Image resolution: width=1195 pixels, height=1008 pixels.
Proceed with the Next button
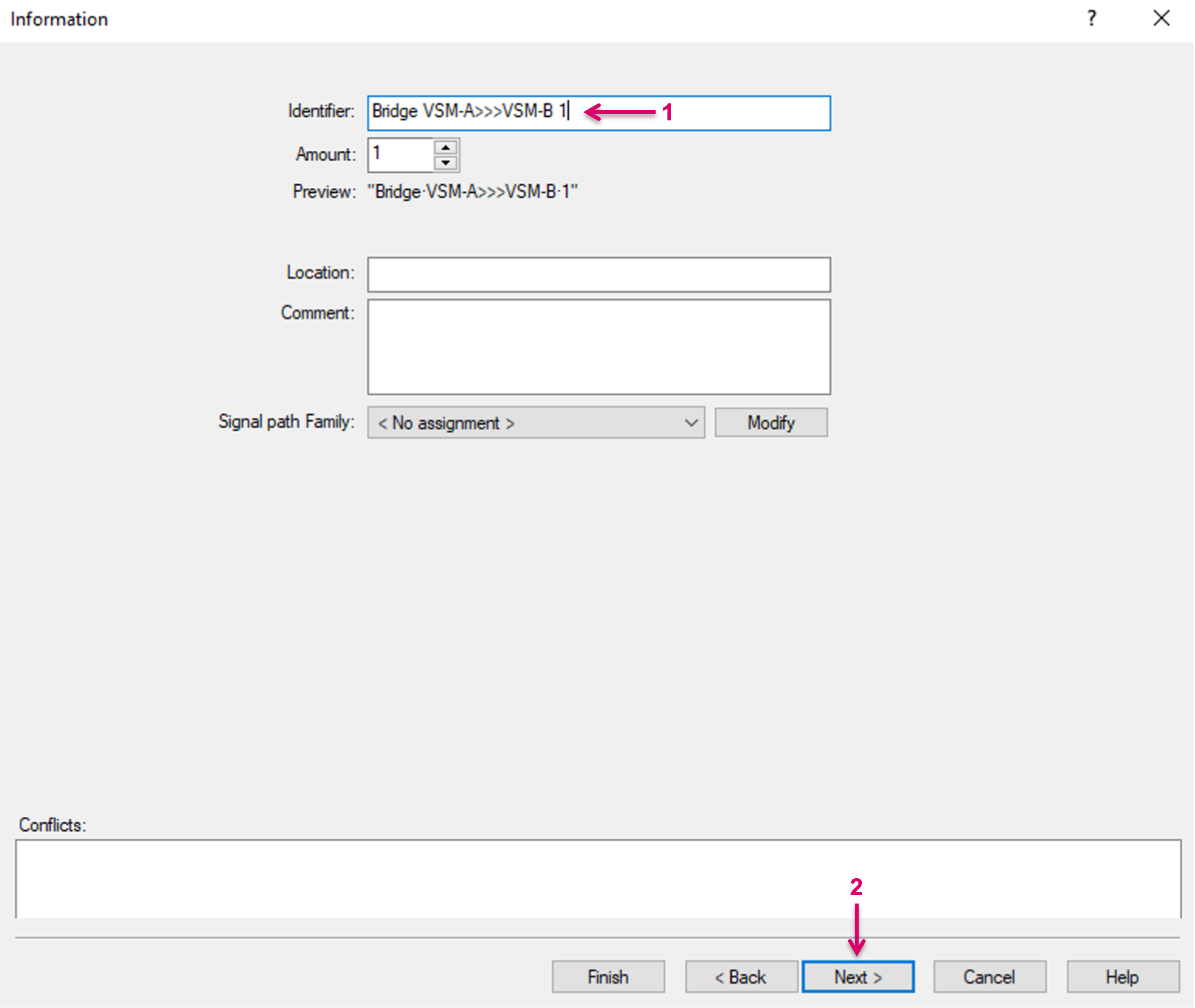click(857, 977)
